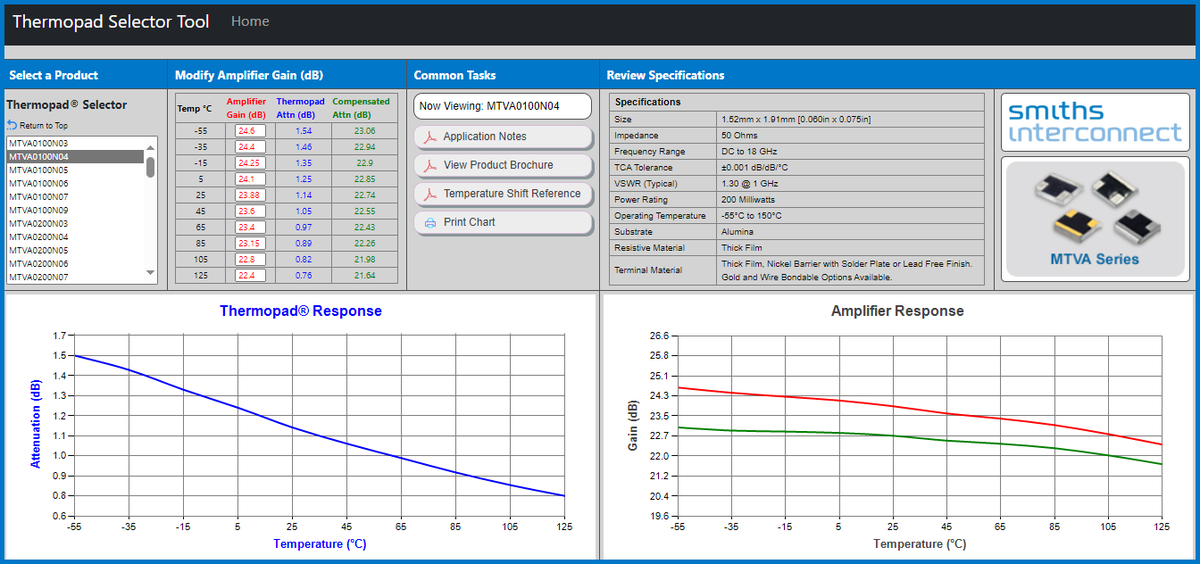Edit amplifier gain field for 105 °C
This screenshot has height=564, width=1200.
(x=248, y=259)
